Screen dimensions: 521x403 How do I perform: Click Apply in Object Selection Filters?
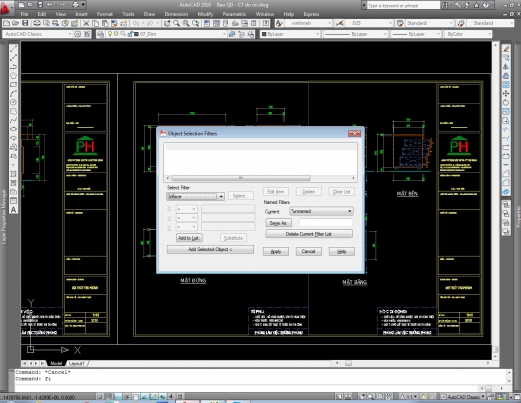(x=276, y=251)
